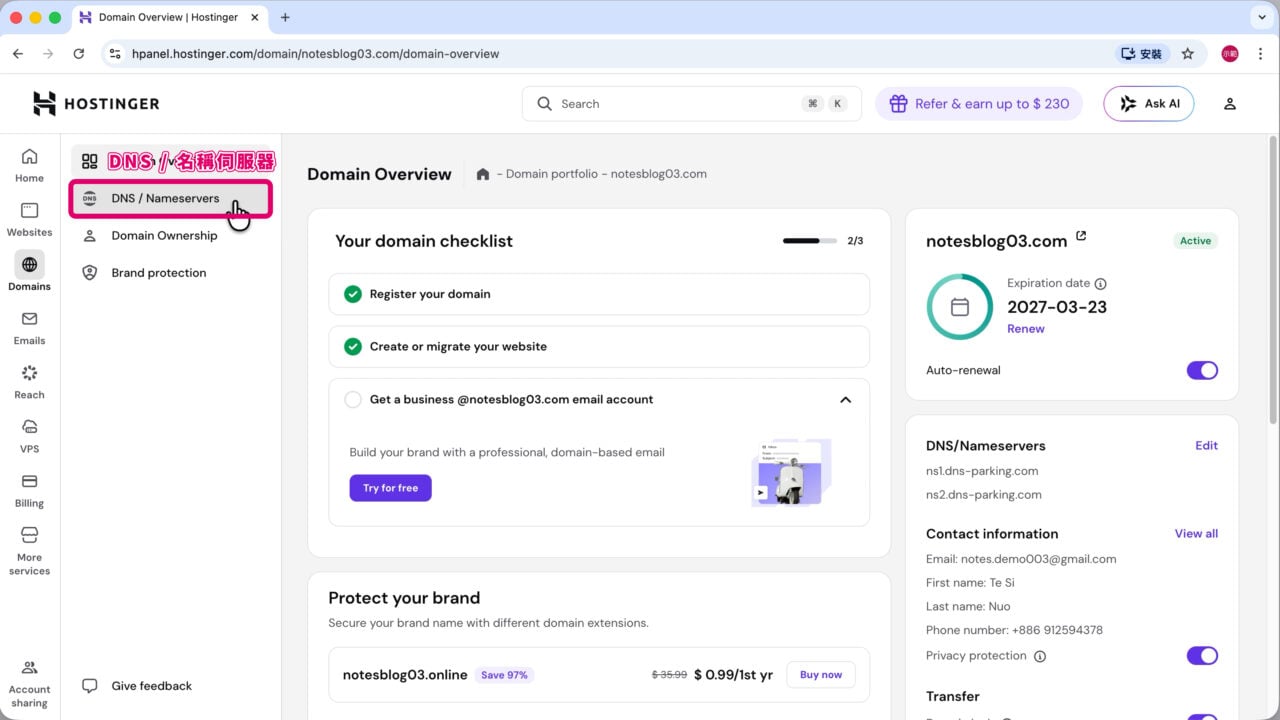Click Refer & earn up to $230

[979, 104]
